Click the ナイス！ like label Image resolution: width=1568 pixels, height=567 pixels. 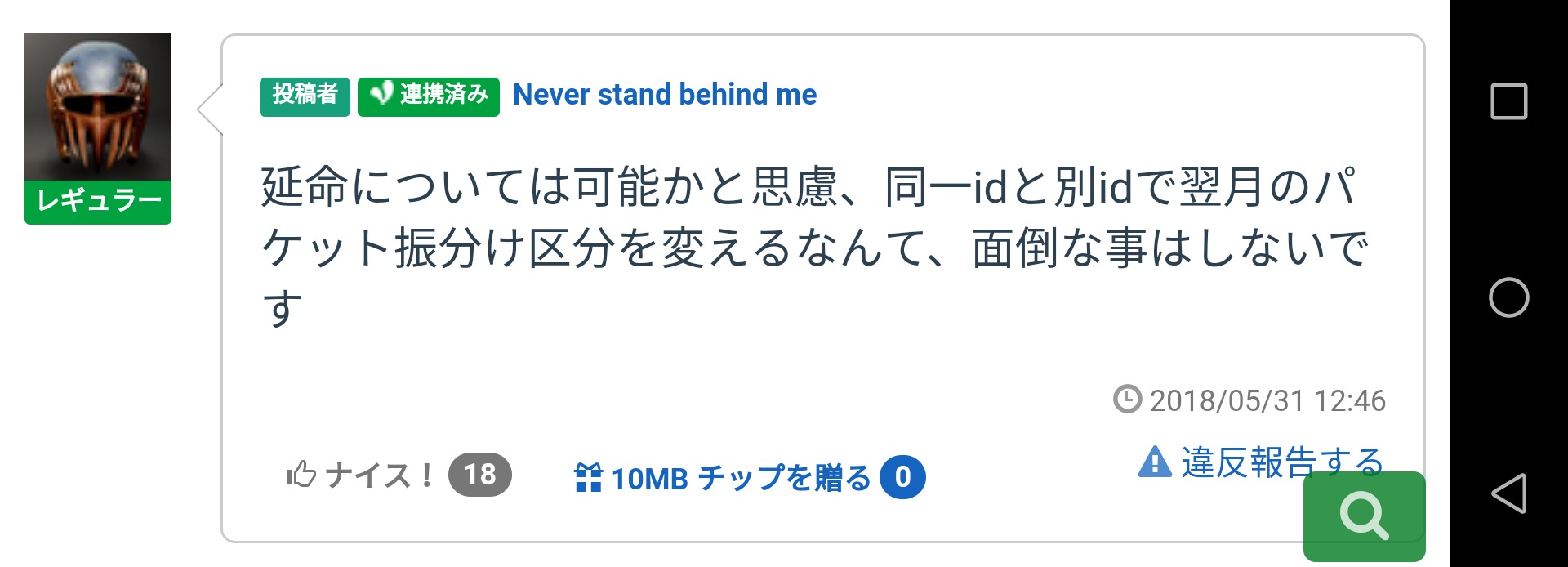pyautogui.click(x=379, y=475)
